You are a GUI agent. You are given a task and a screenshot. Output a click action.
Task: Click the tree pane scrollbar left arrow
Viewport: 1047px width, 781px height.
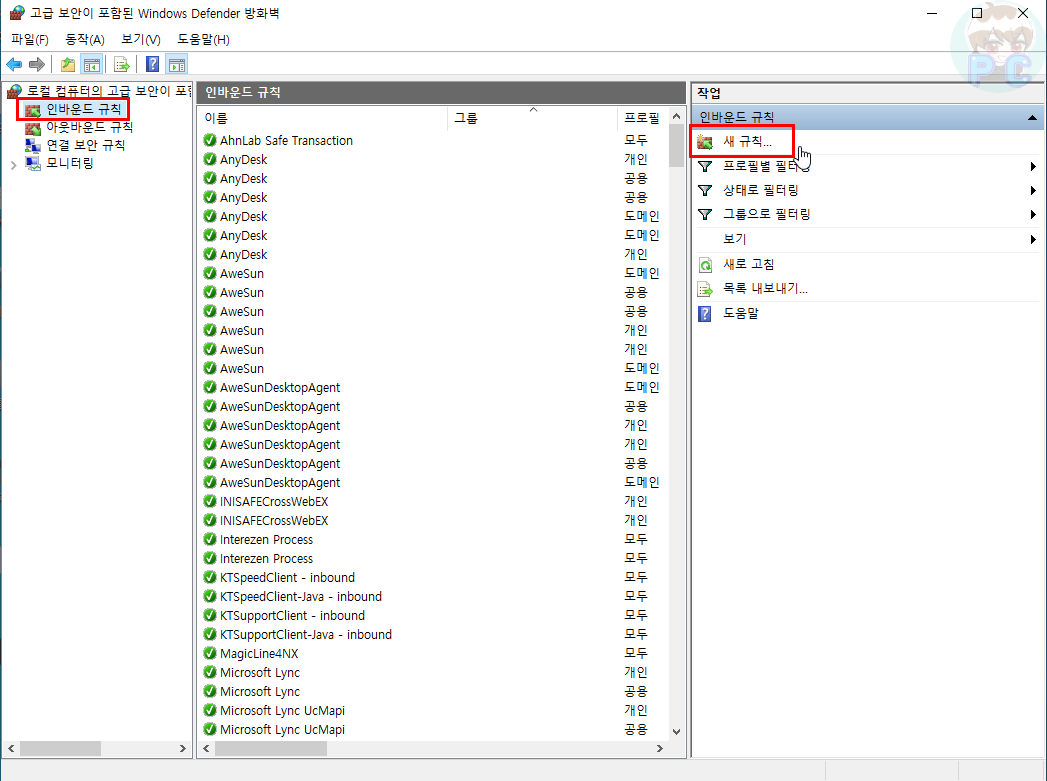tap(11, 749)
